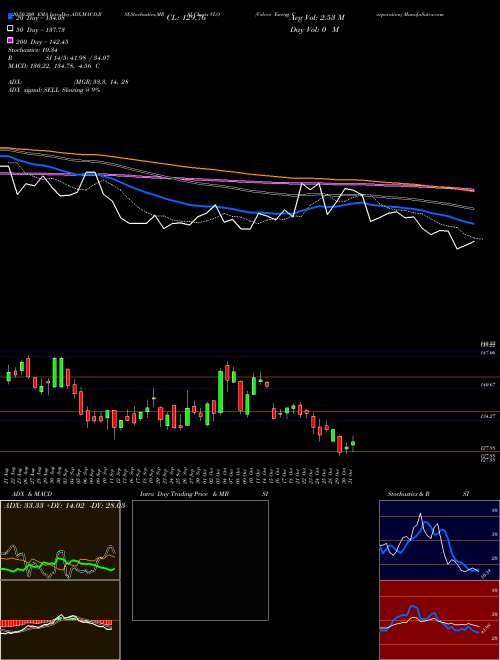This screenshot has height=660, width=500.
Task: Click the MACD values readout line
Action: click(x=54, y=66)
